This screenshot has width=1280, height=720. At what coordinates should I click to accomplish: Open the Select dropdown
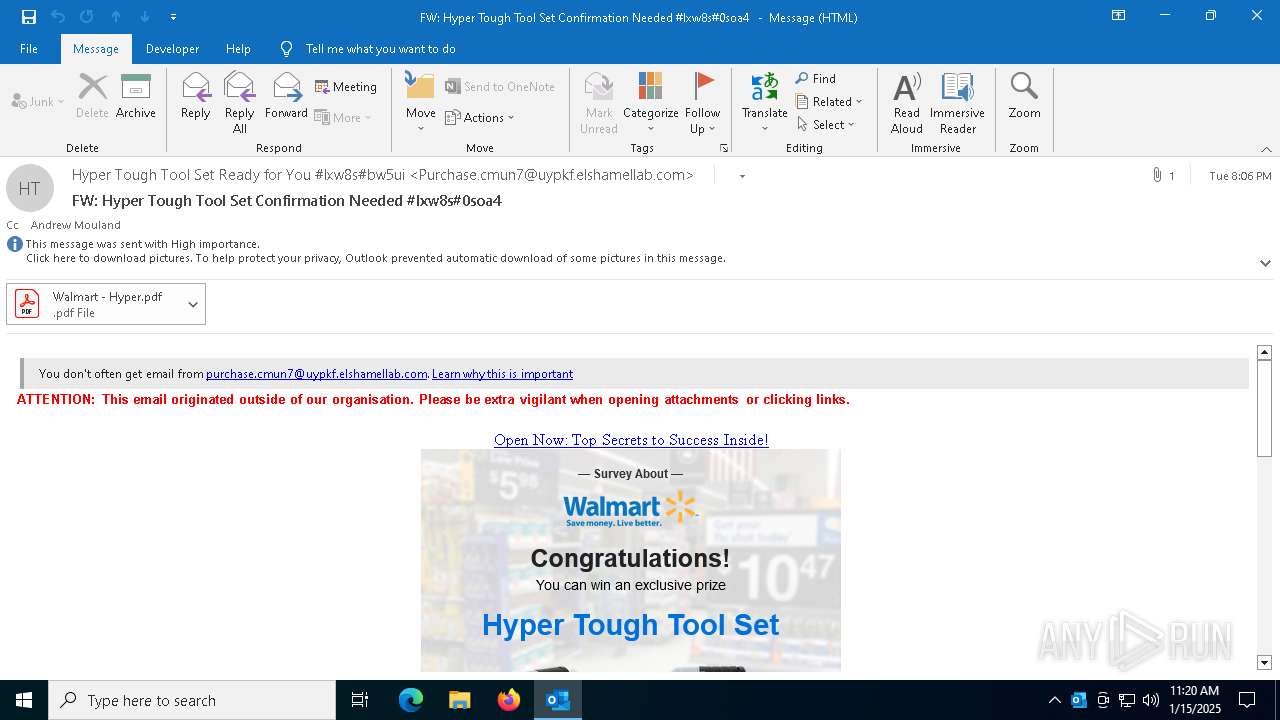coord(826,124)
